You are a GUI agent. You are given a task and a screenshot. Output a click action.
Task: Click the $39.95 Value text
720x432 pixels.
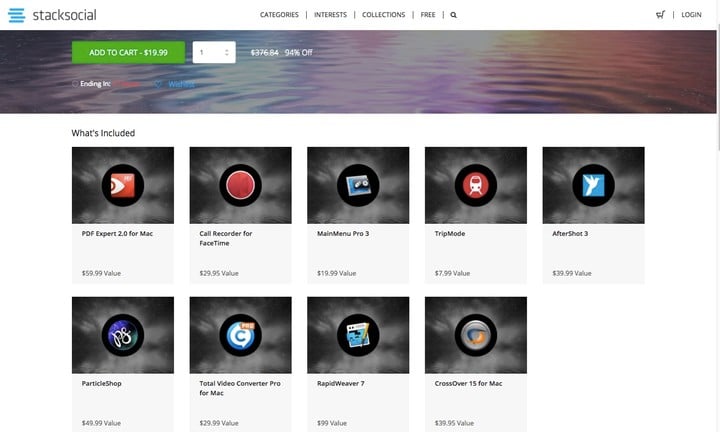(454, 423)
